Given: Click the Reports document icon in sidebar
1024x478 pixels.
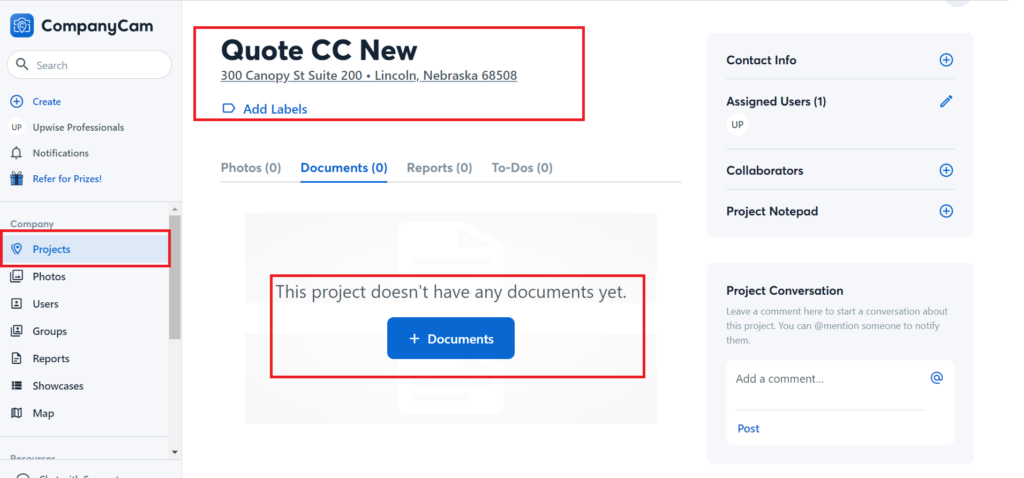Looking at the screenshot, I should click(x=17, y=358).
